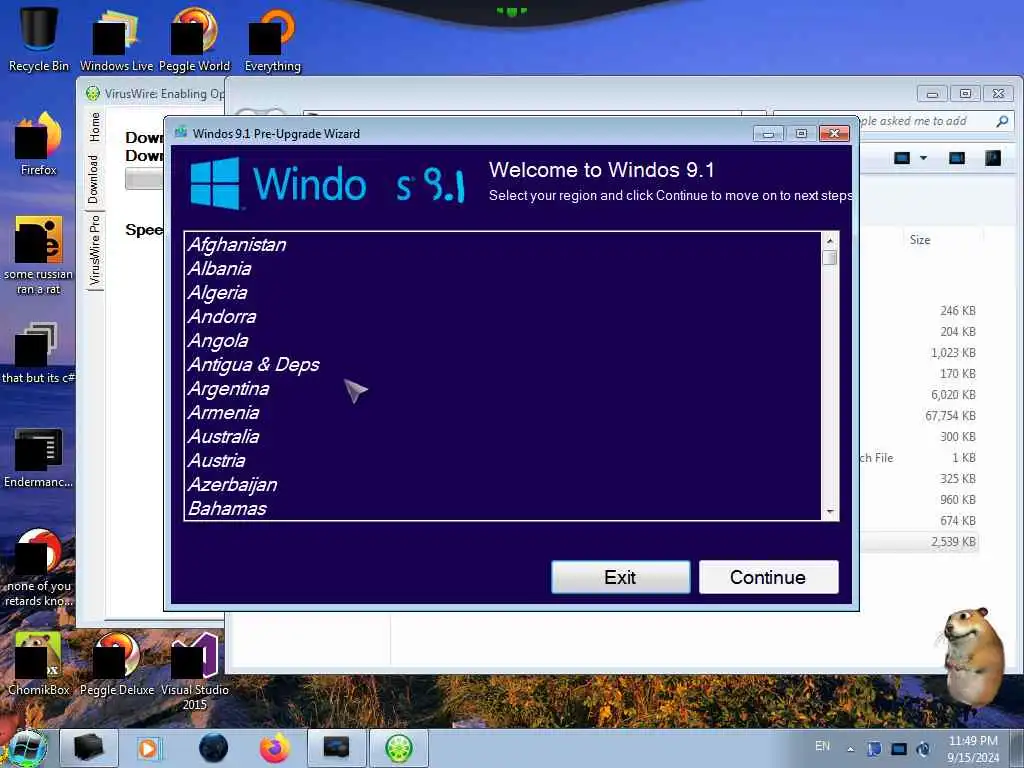Select Angola in the region list

(502, 341)
